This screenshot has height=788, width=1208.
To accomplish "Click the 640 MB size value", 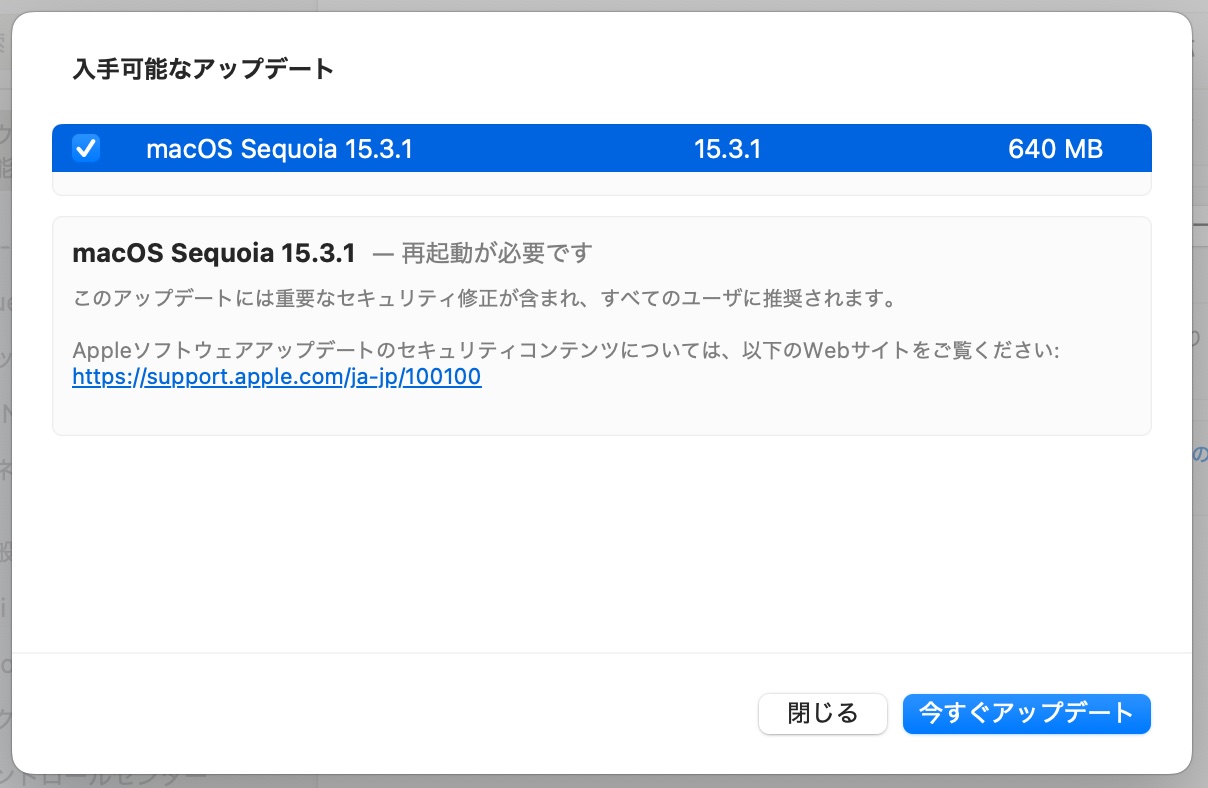I will tap(1055, 150).
